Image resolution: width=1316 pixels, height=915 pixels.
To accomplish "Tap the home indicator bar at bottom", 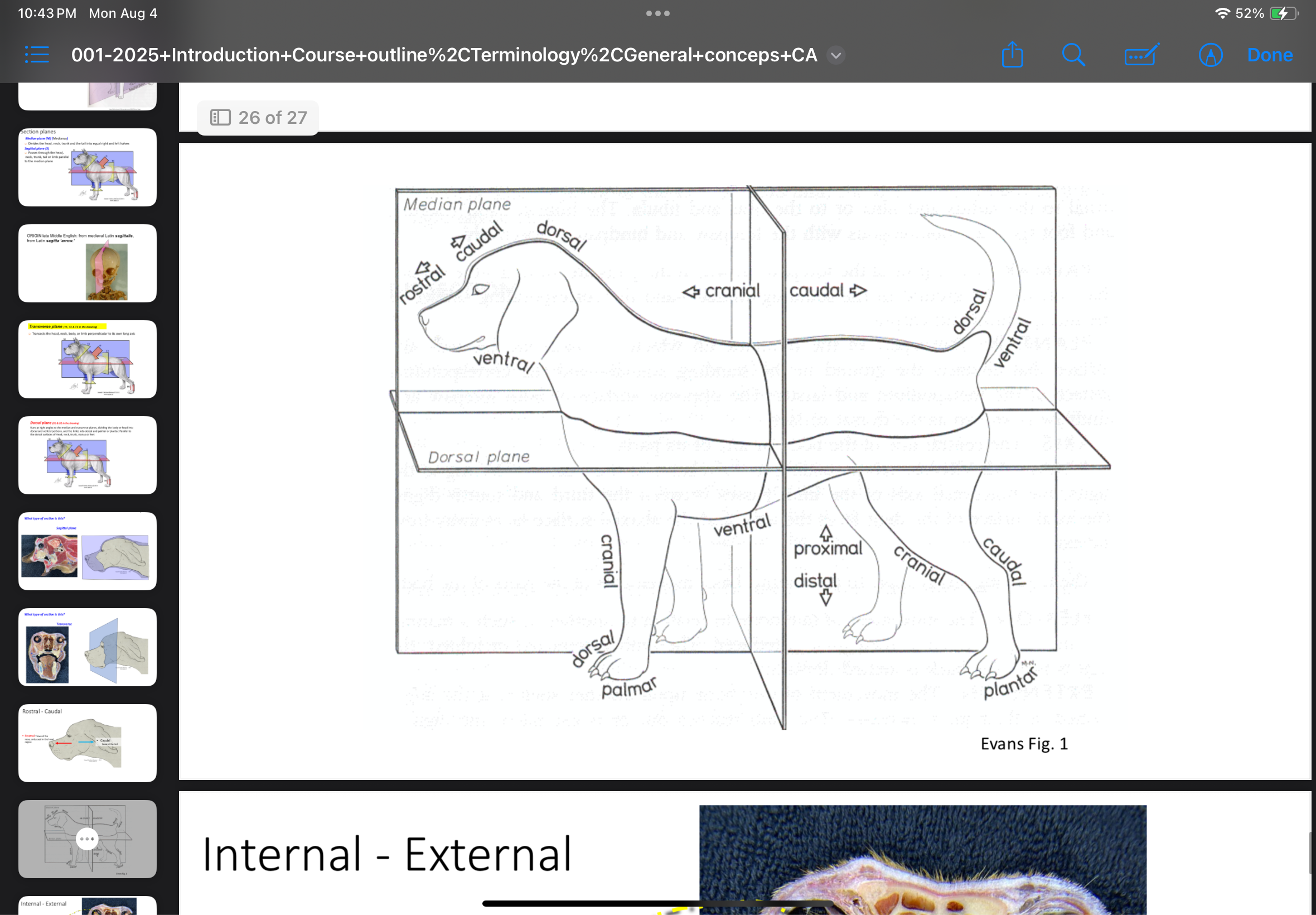I will 657,903.
